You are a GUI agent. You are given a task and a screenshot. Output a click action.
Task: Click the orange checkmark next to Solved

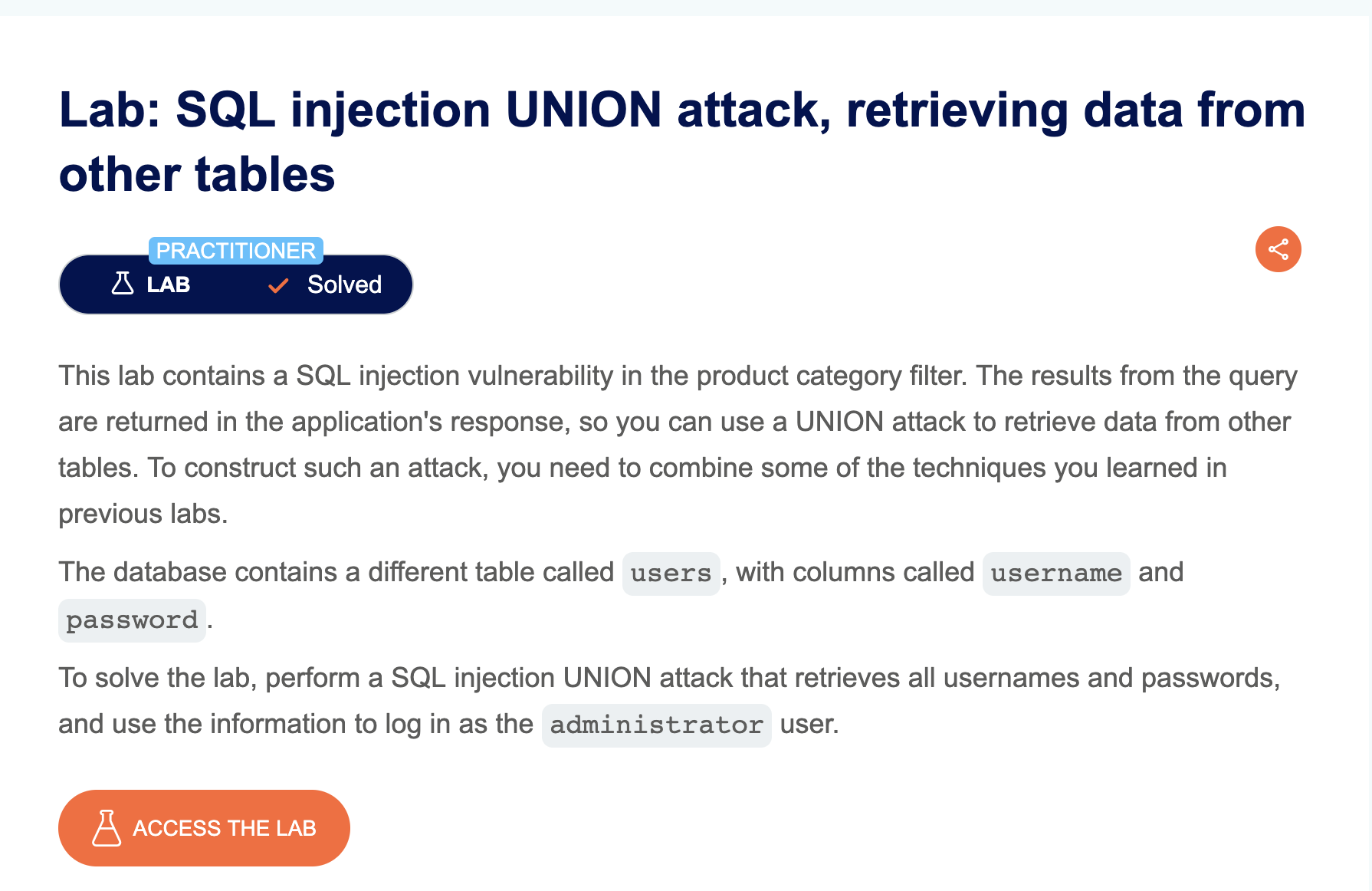(278, 286)
